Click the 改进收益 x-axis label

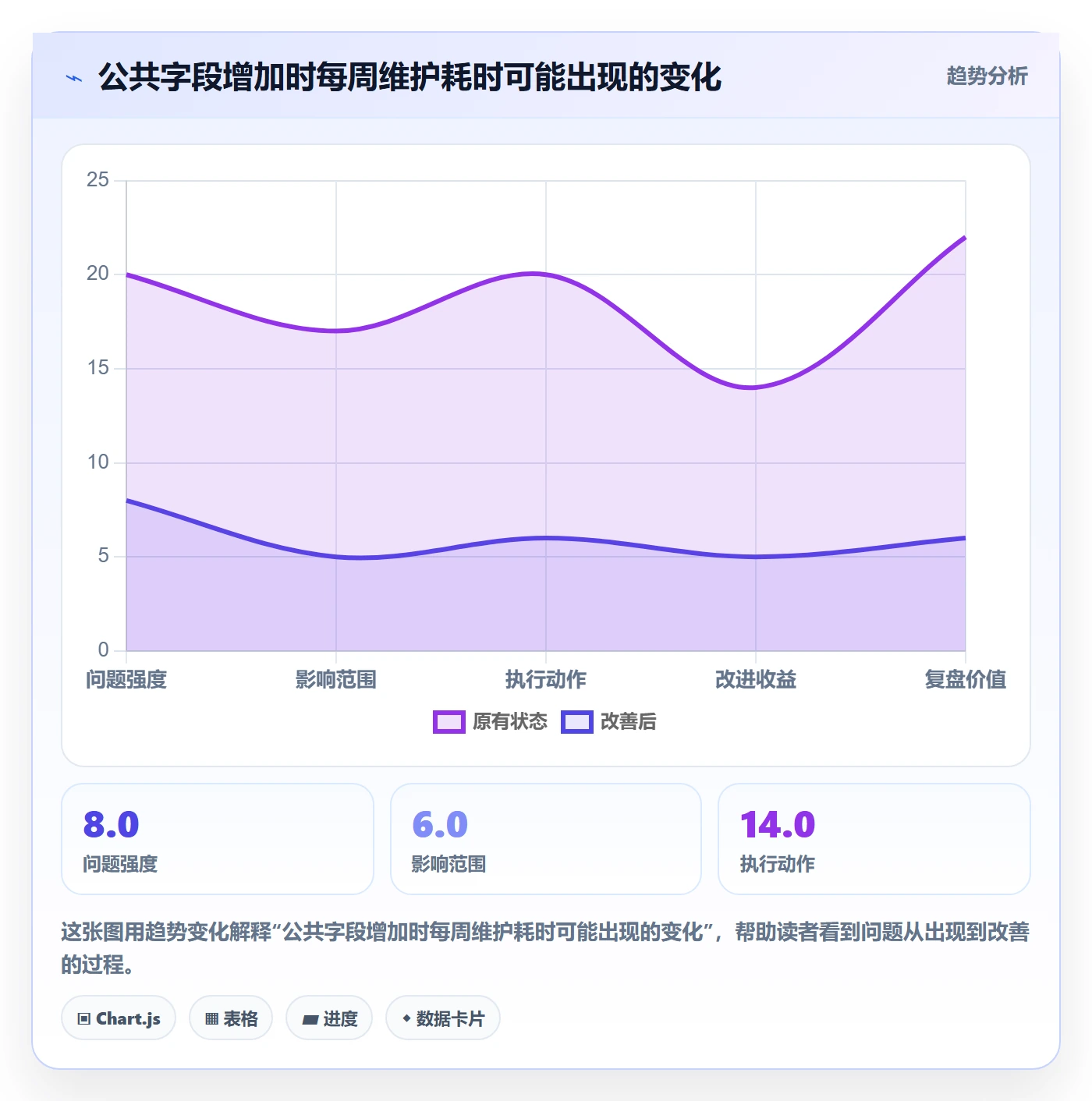[756, 680]
